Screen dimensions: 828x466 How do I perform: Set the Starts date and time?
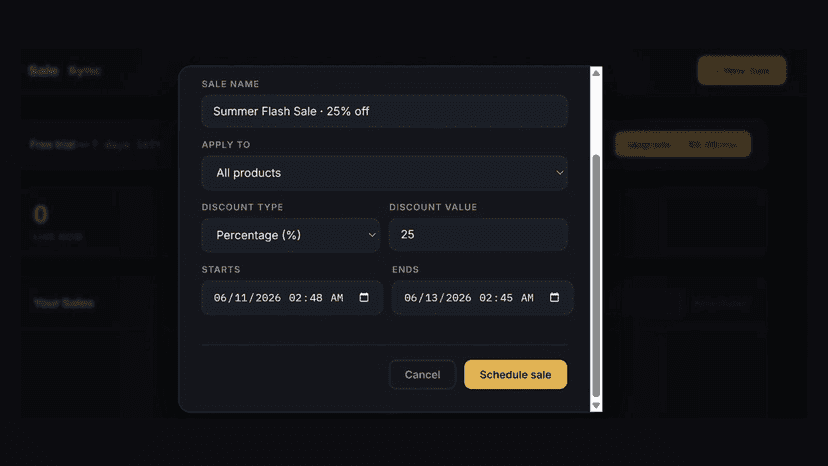292,298
